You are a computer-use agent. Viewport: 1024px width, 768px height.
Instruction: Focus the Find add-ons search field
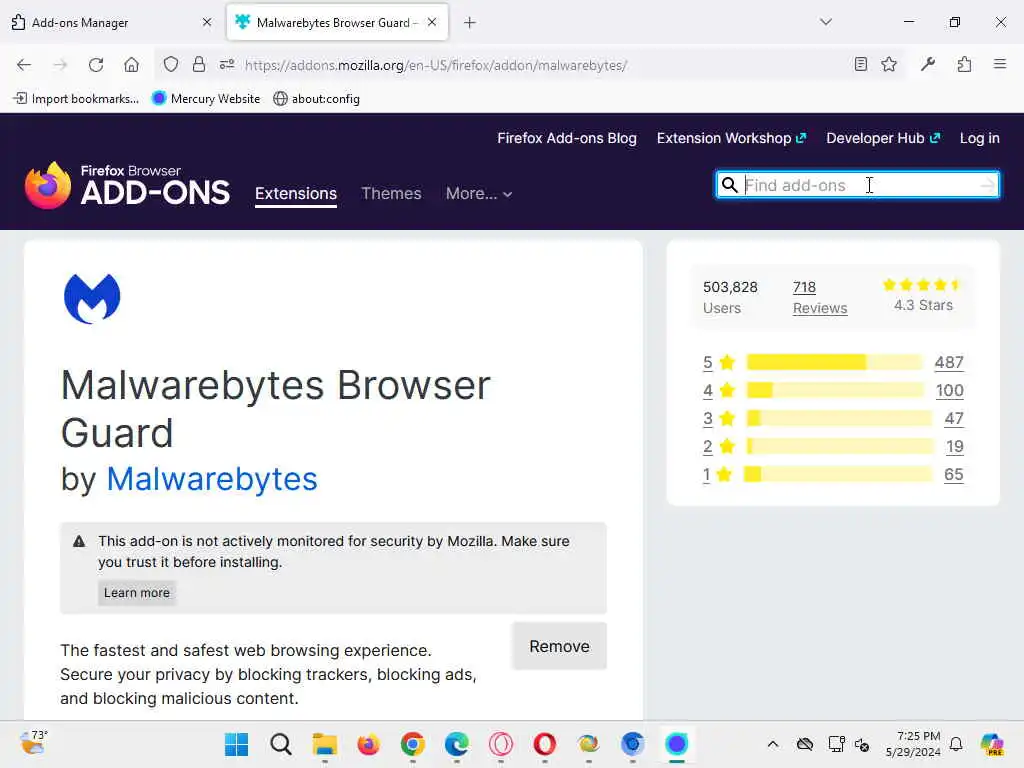857,185
